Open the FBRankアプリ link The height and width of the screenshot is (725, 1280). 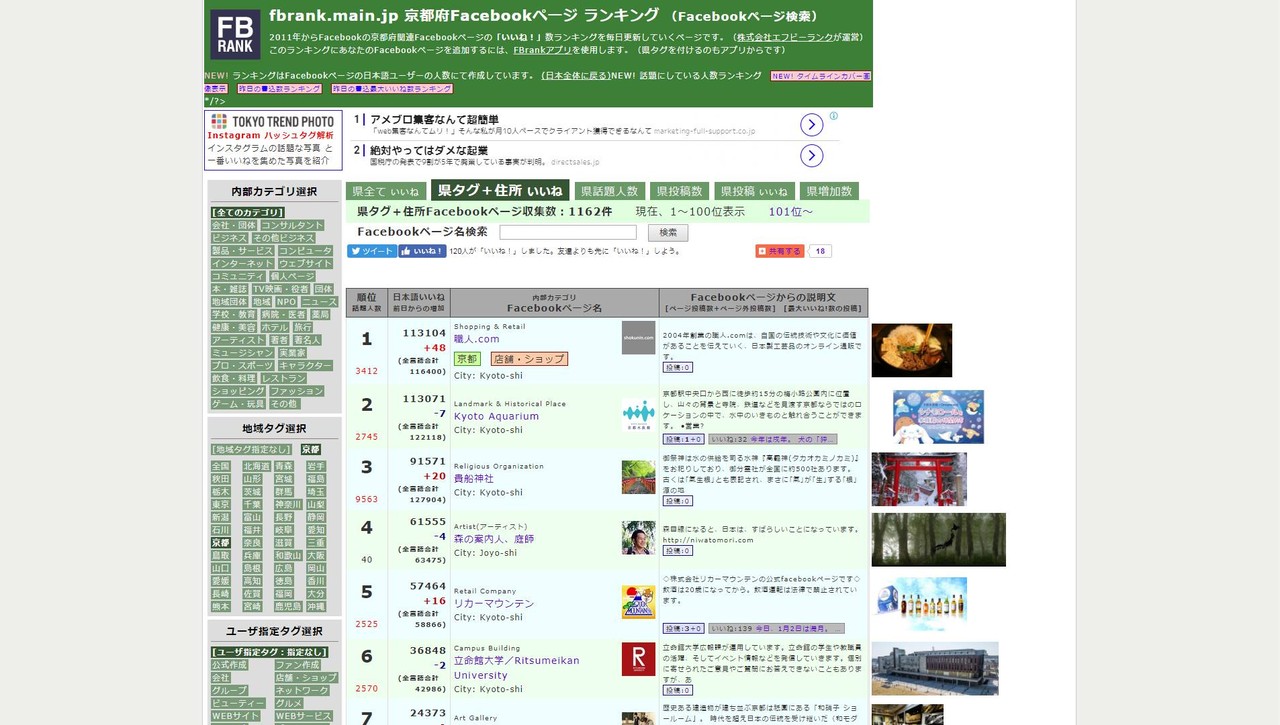point(541,50)
